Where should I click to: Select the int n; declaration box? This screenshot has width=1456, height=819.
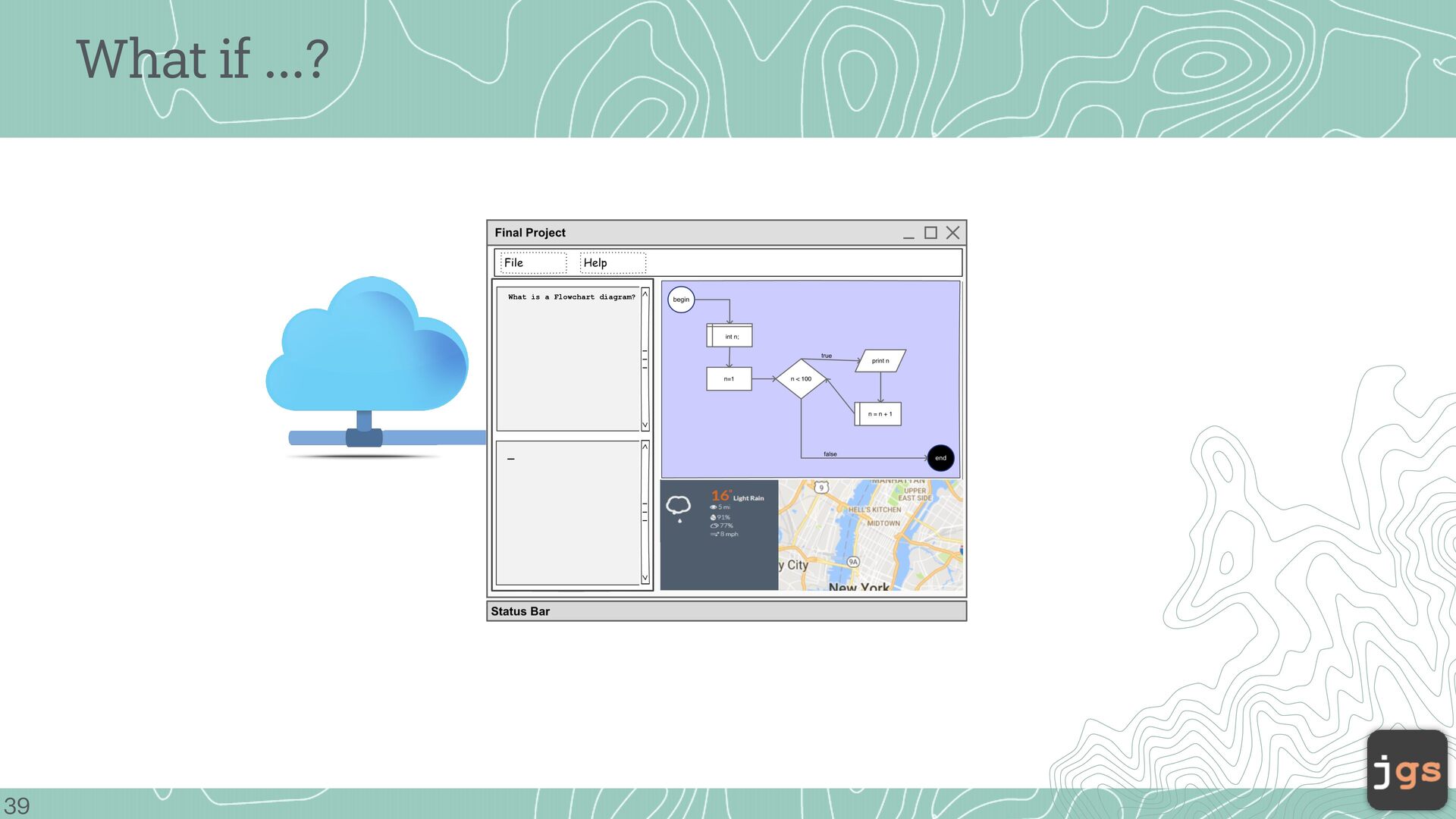point(730,336)
